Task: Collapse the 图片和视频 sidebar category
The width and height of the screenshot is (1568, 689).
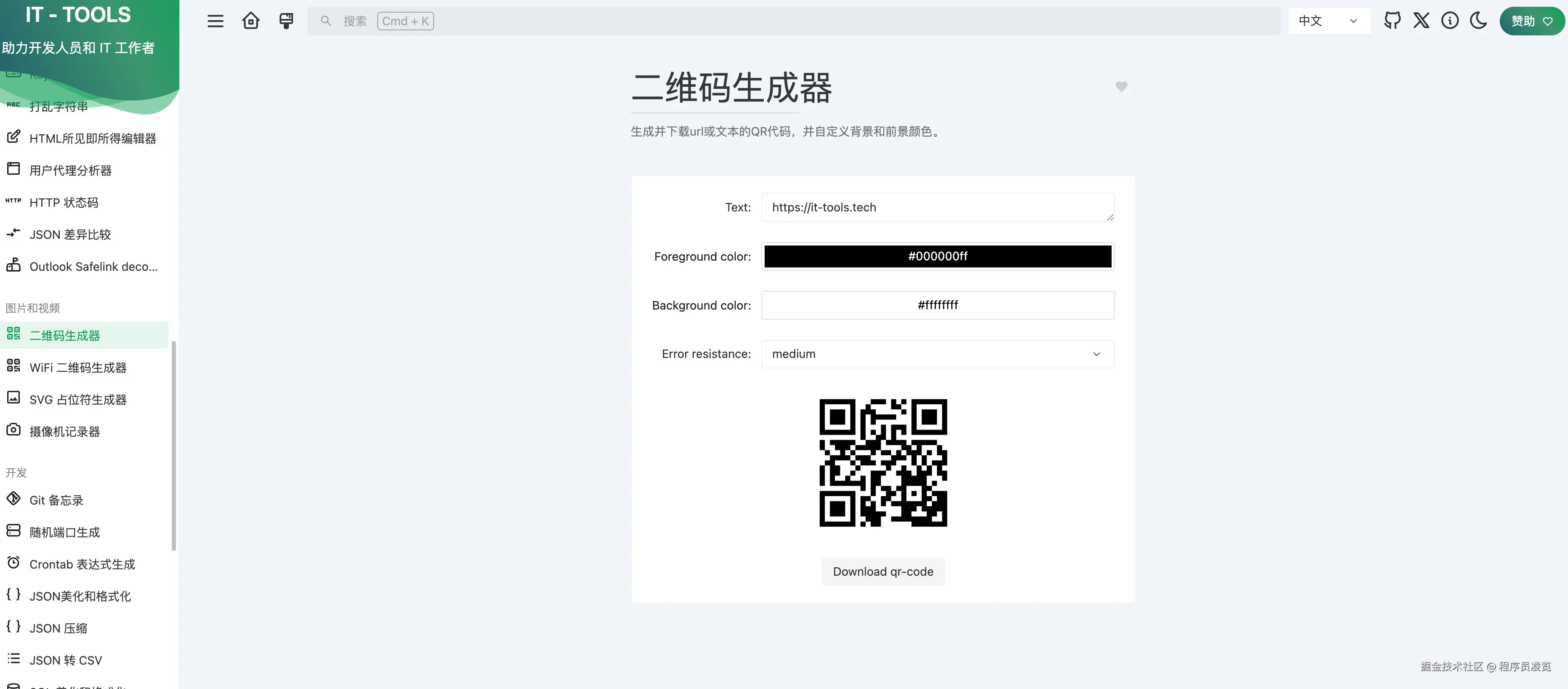Action: point(33,308)
